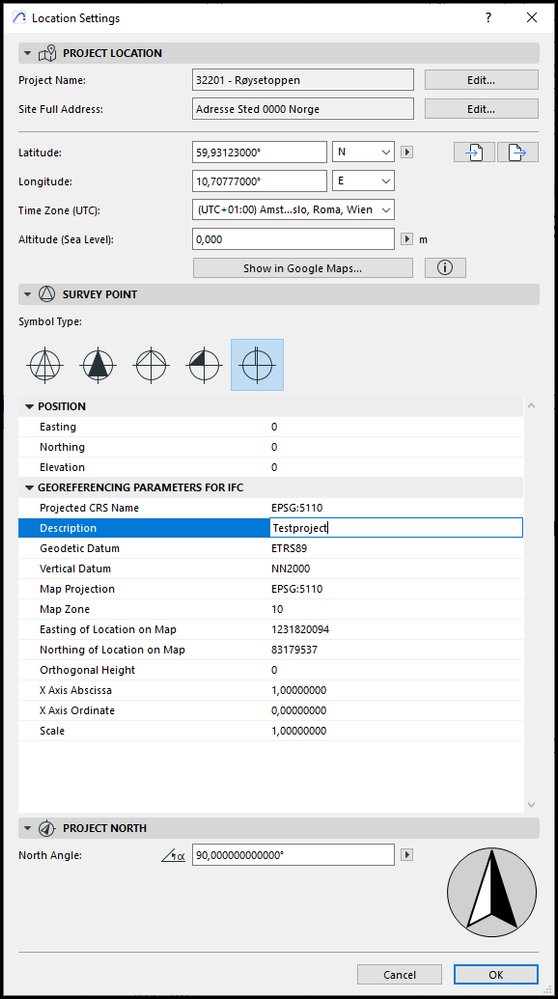Open the Time Zone (UTC) dropdown
The image size is (558, 999).
293,210
